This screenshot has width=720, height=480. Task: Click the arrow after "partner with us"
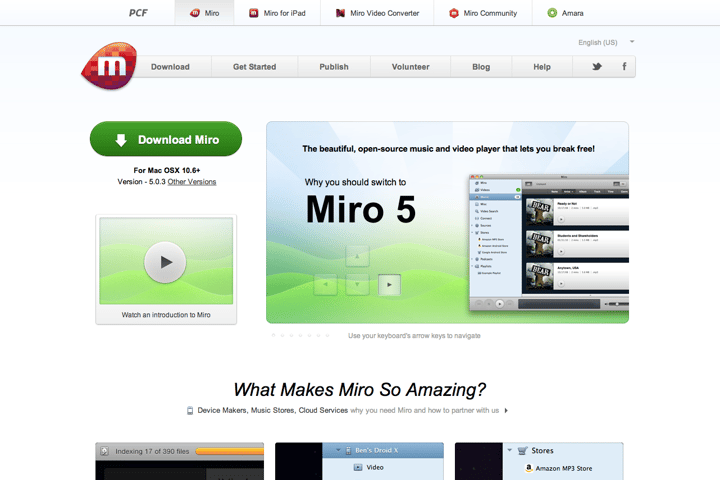[506, 411]
